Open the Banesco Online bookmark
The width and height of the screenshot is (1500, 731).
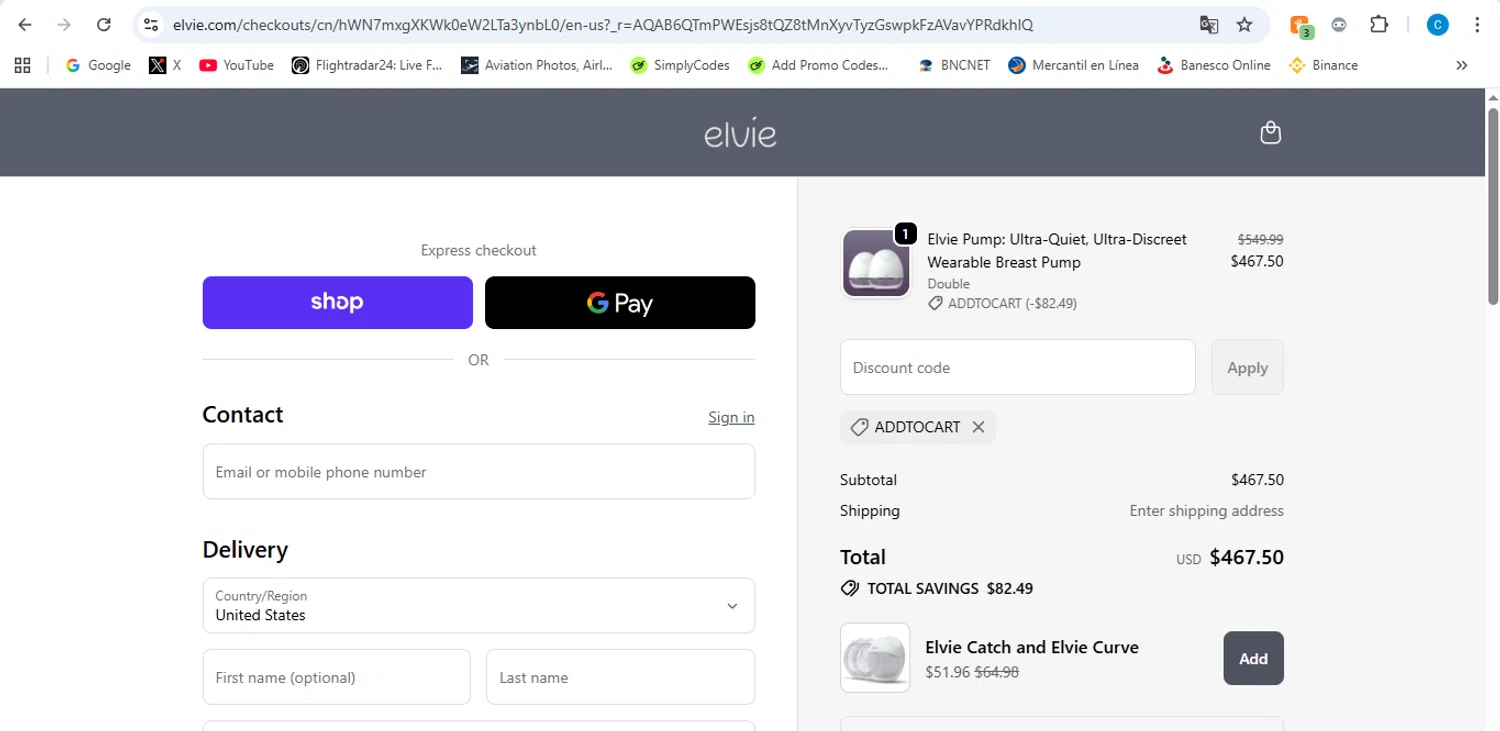click(x=1213, y=65)
